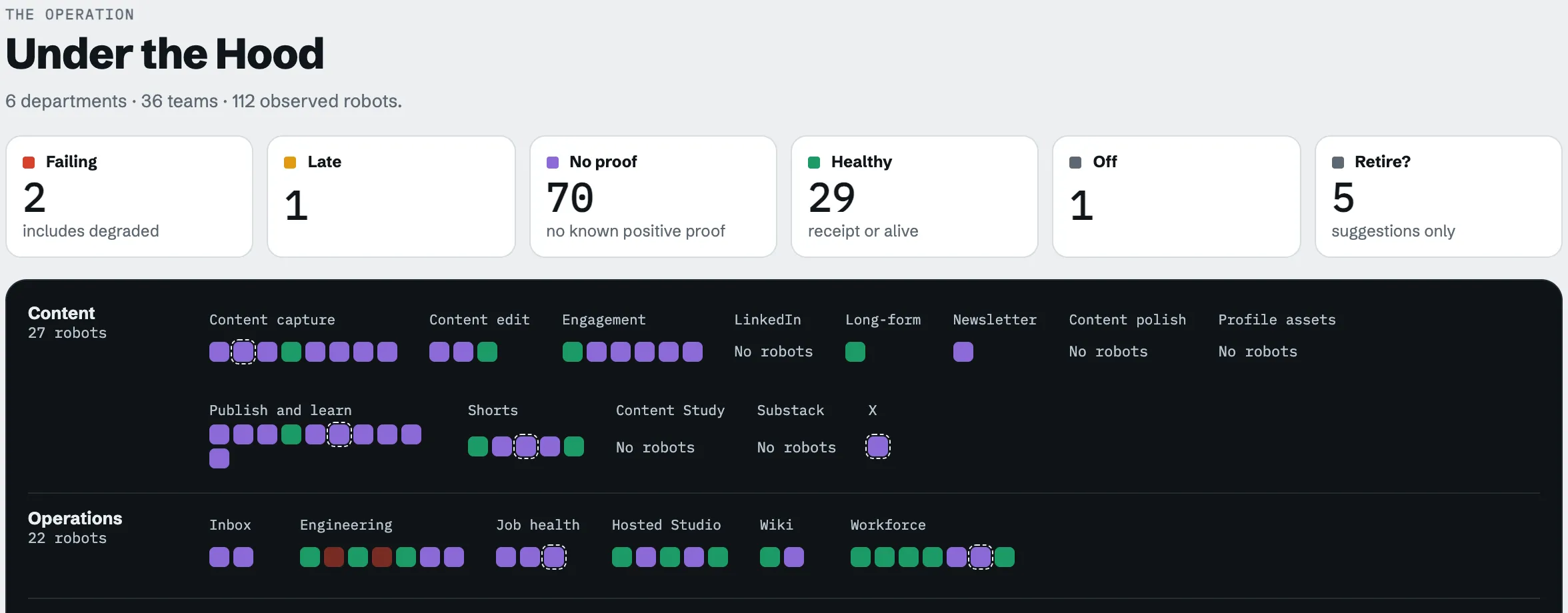Click the Workforce team label
1568x613 pixels.
click(888, 525)
